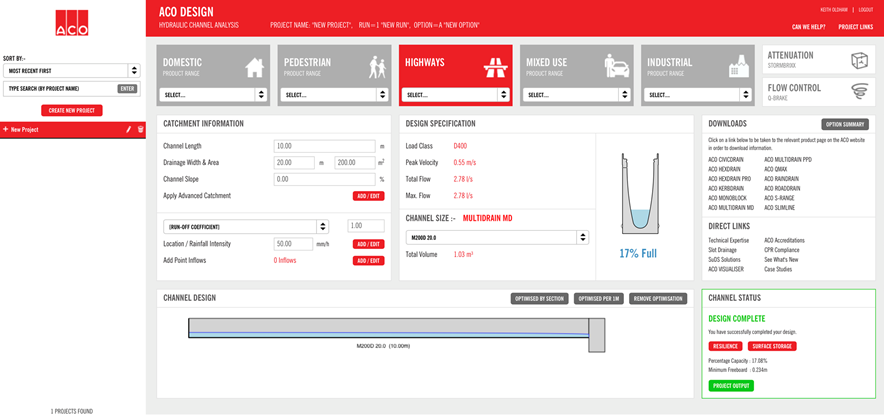The image size is (884, 415).
Task: Open the Project Links menu
Action: (855, 27)
